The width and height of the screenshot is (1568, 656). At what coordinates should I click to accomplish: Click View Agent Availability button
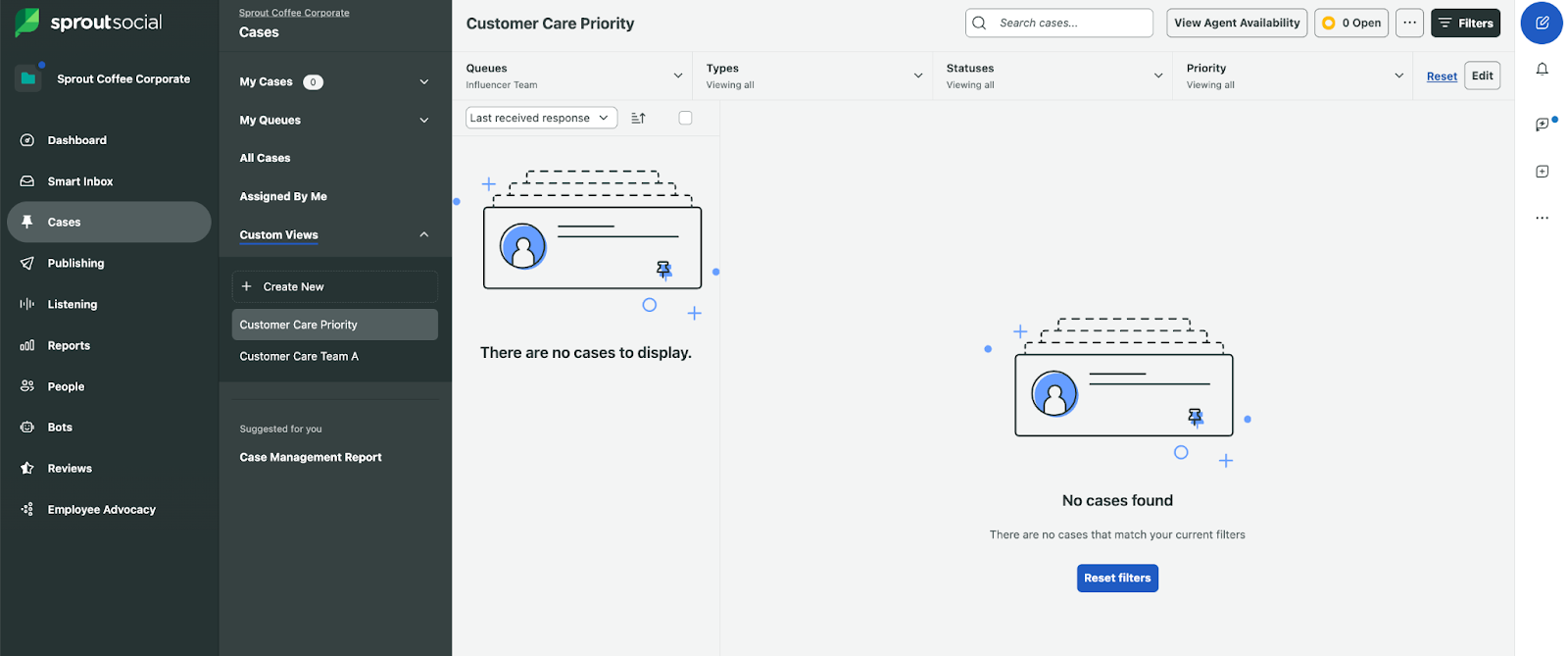(x=1237, y=23)
